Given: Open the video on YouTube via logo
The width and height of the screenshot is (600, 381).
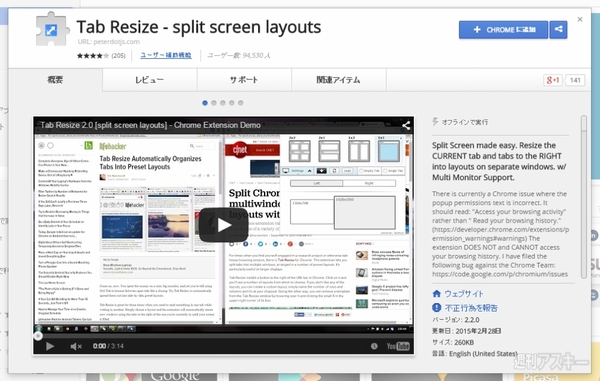Looking at the screenshot, I should (x=398, y=346).
